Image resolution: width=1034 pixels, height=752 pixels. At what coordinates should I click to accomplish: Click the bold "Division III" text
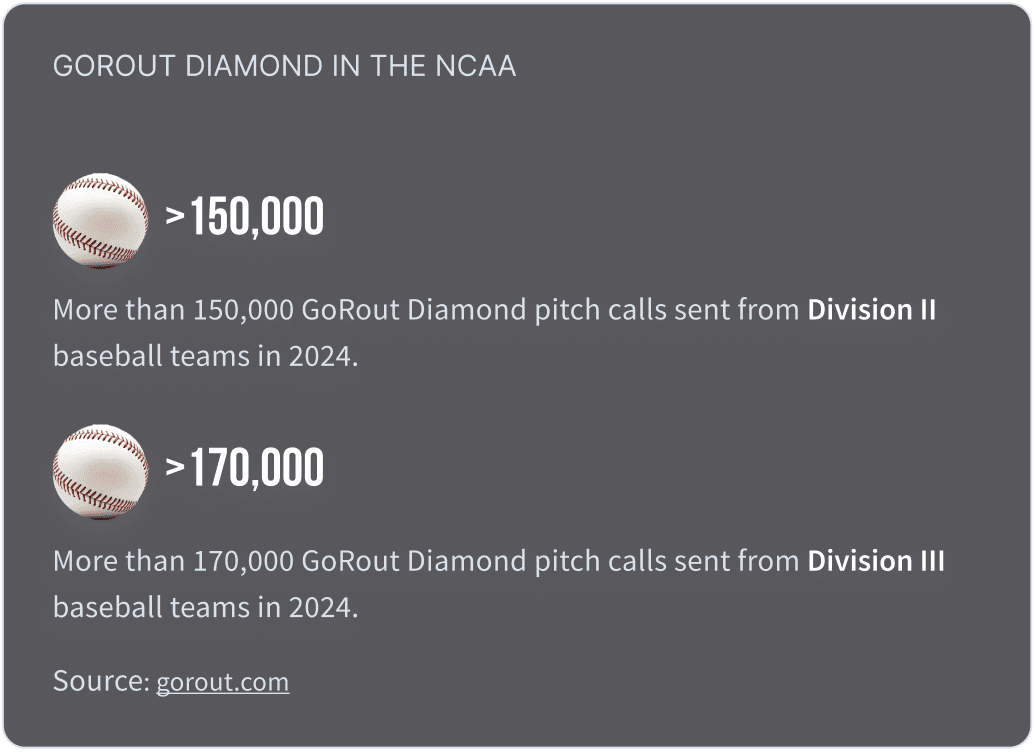pos(875,561)
